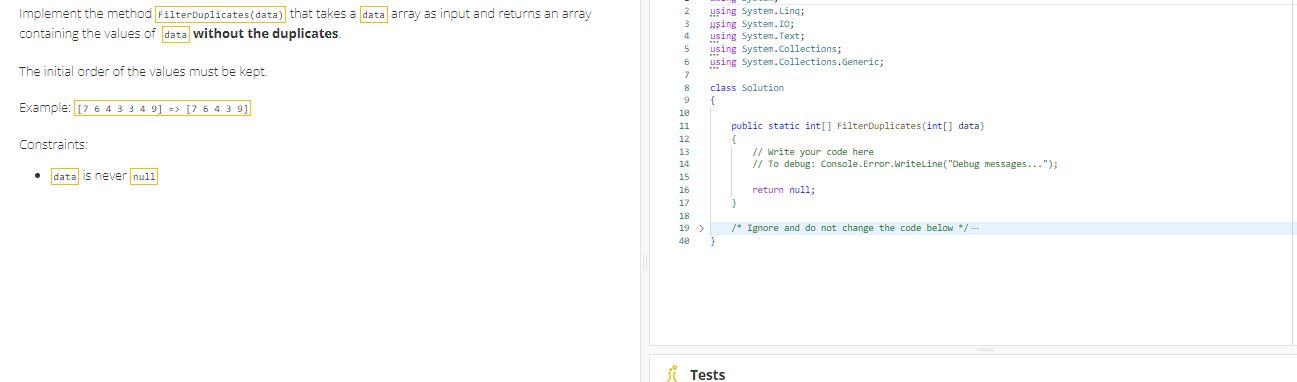This screenshot has height=382, width=1297.
Task: Click the Tests panel running-figure icon
Action: tap(673, 374)
